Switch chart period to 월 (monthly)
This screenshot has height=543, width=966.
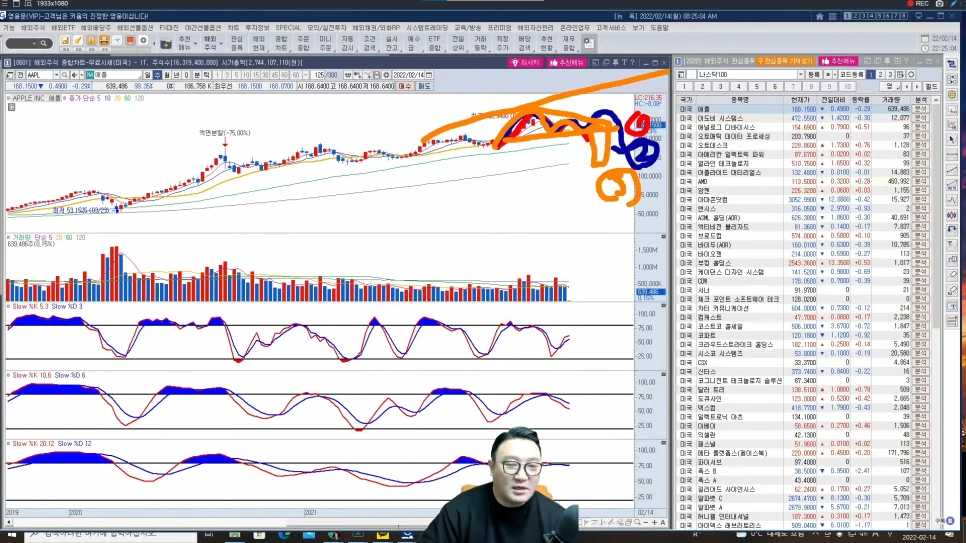(167, 75)
